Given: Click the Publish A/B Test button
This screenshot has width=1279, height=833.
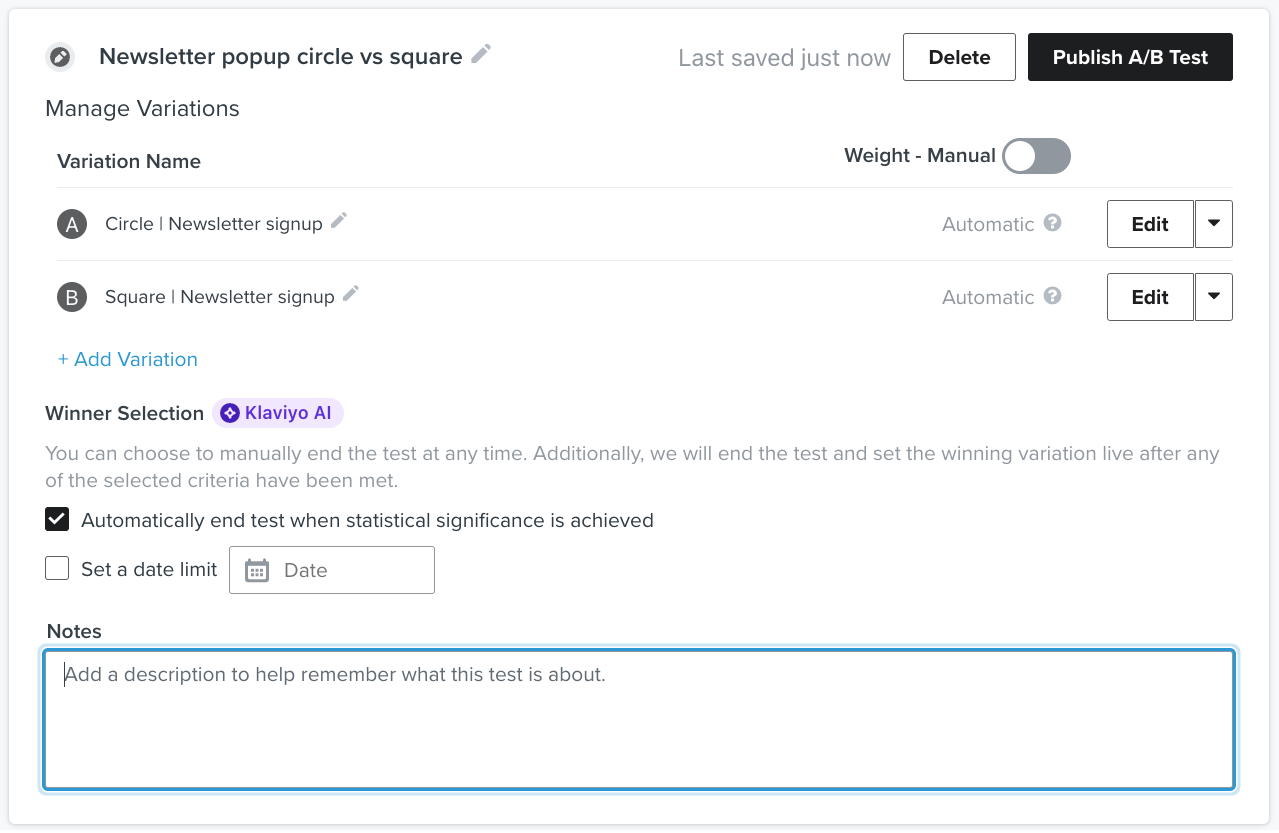Looking at the screenshot, I should coord(1130,57).
